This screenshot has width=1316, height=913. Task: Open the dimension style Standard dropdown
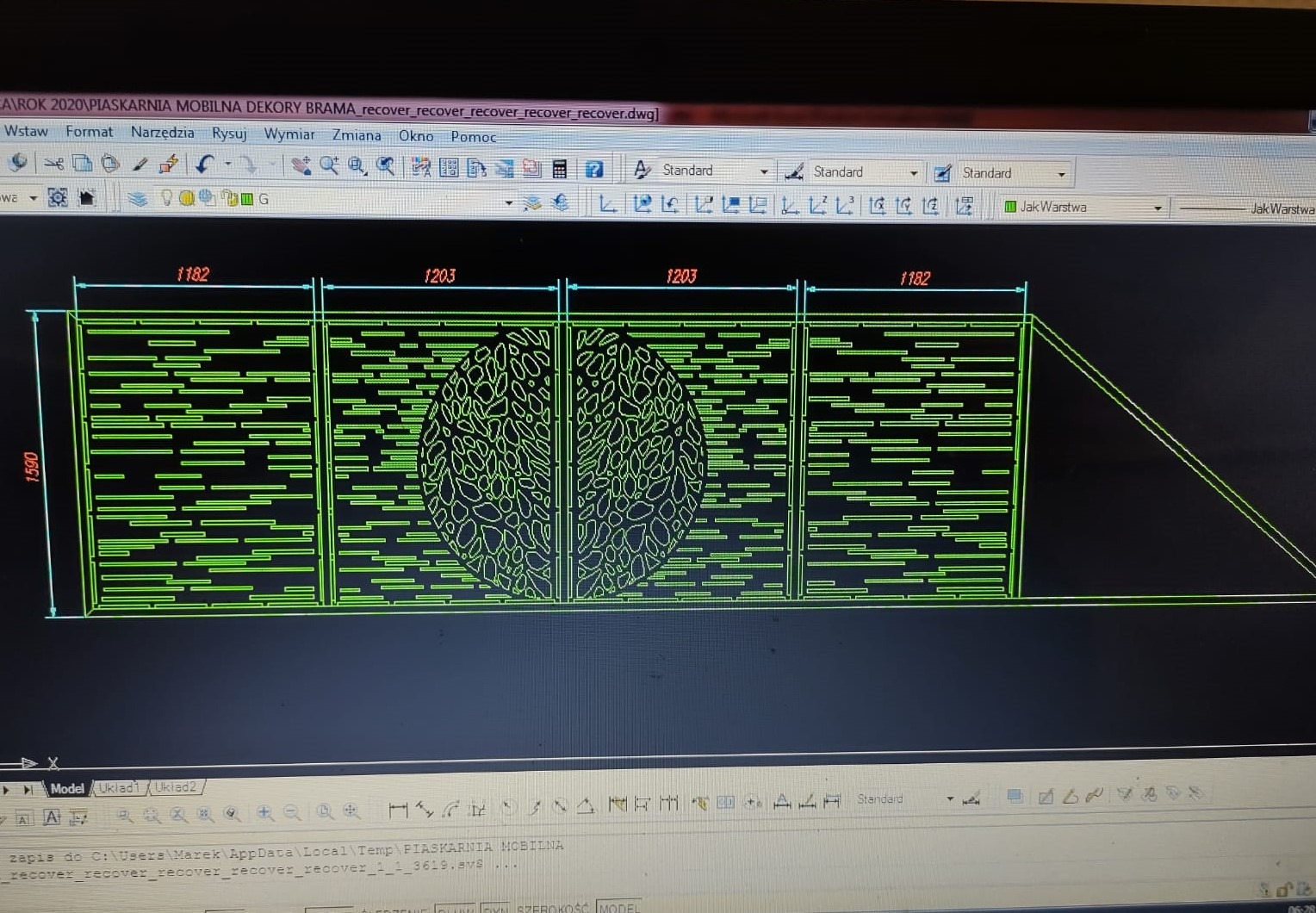click(913, 173)
